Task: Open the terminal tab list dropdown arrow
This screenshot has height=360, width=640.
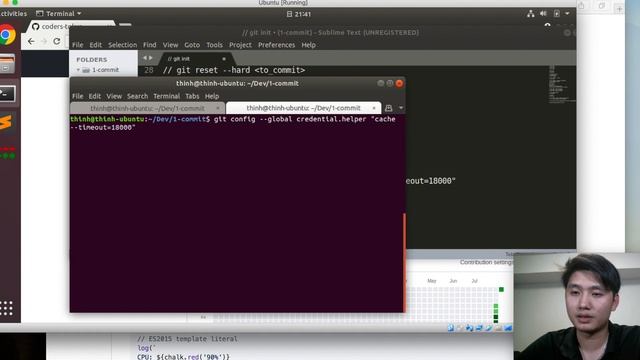Action: [401, 108]
